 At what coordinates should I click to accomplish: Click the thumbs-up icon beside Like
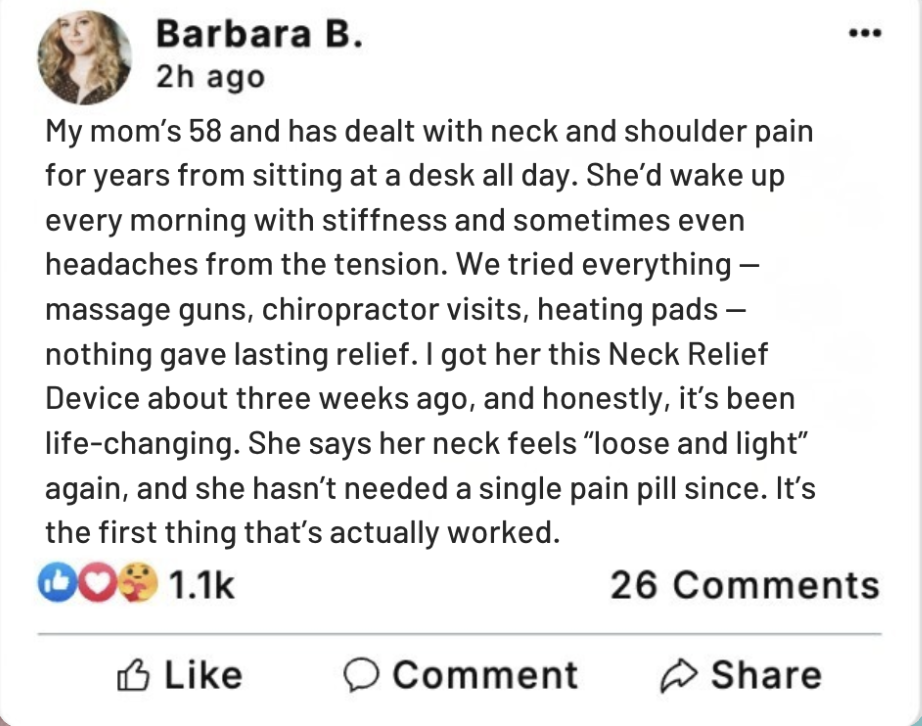133,675
